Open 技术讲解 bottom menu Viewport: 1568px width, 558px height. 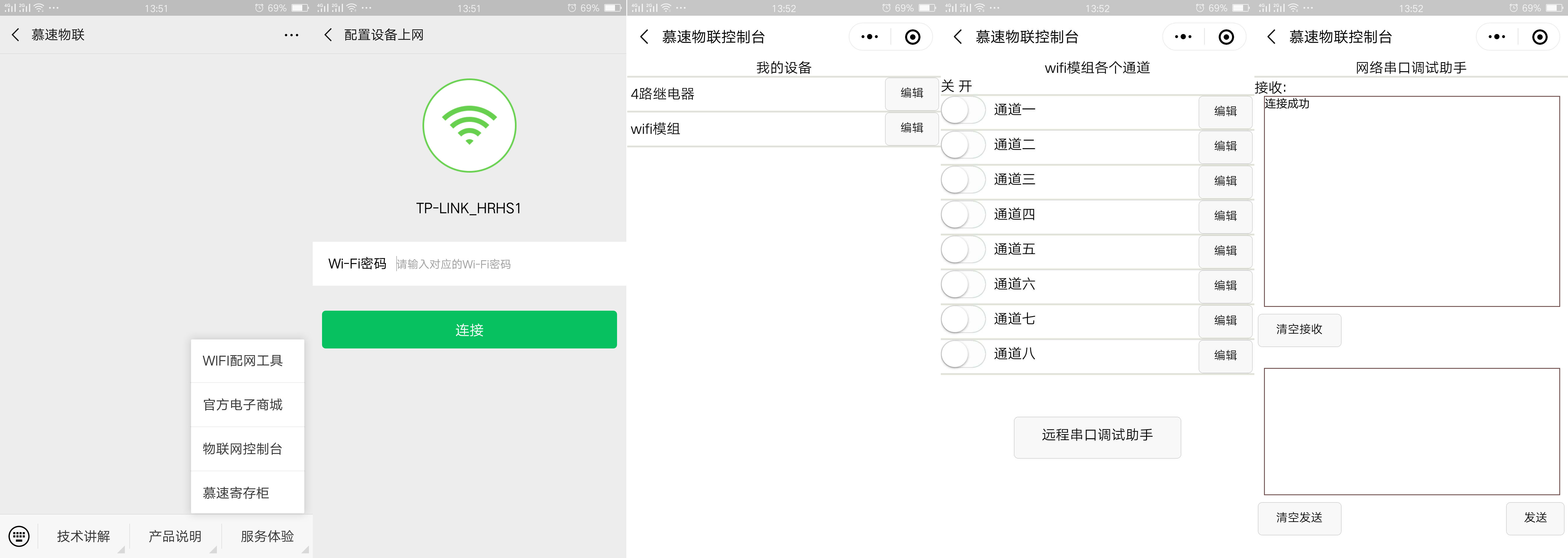point(83,536)
